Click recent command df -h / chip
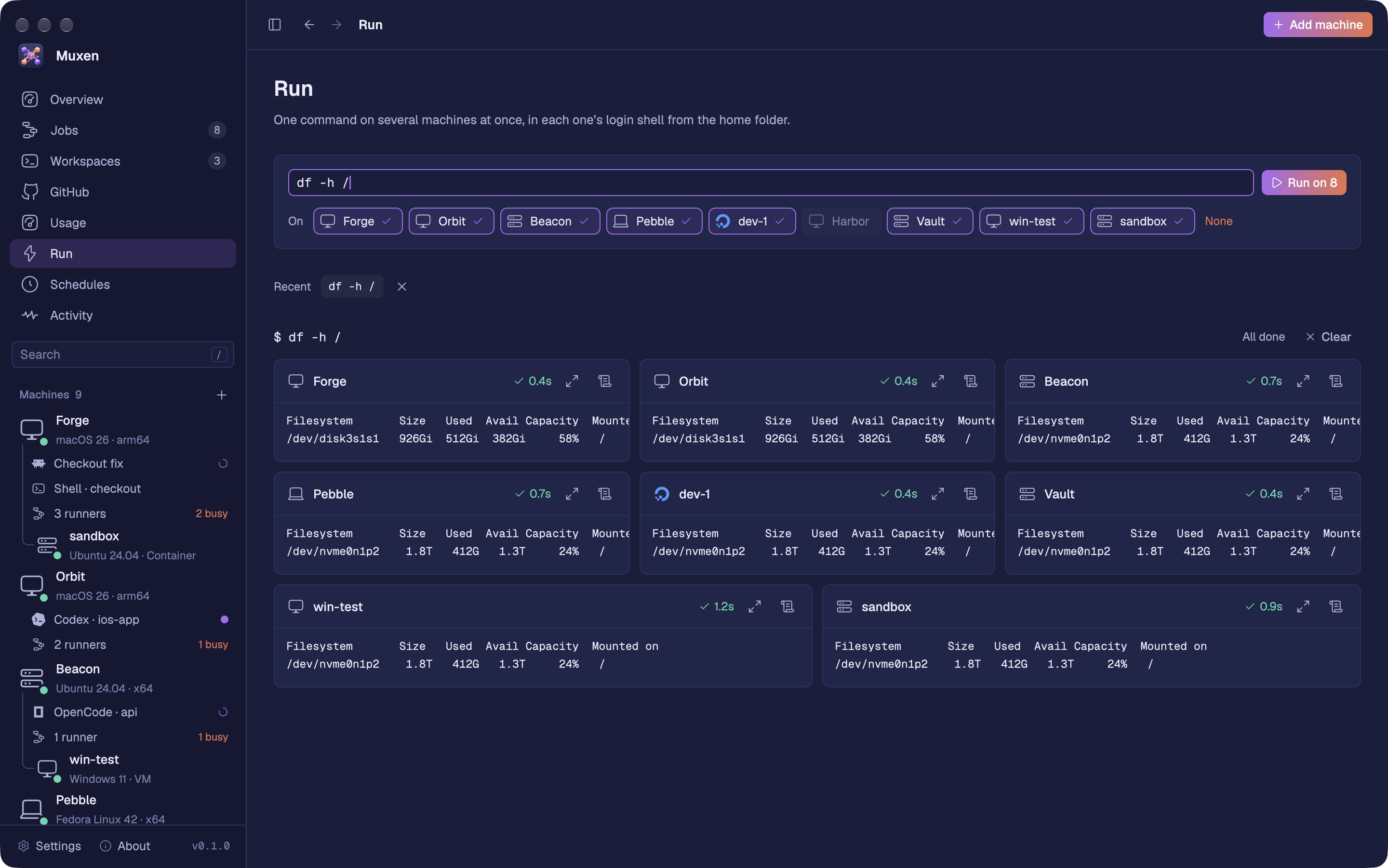This screenshot has width=1388, height=868. (x=351, y=287)
